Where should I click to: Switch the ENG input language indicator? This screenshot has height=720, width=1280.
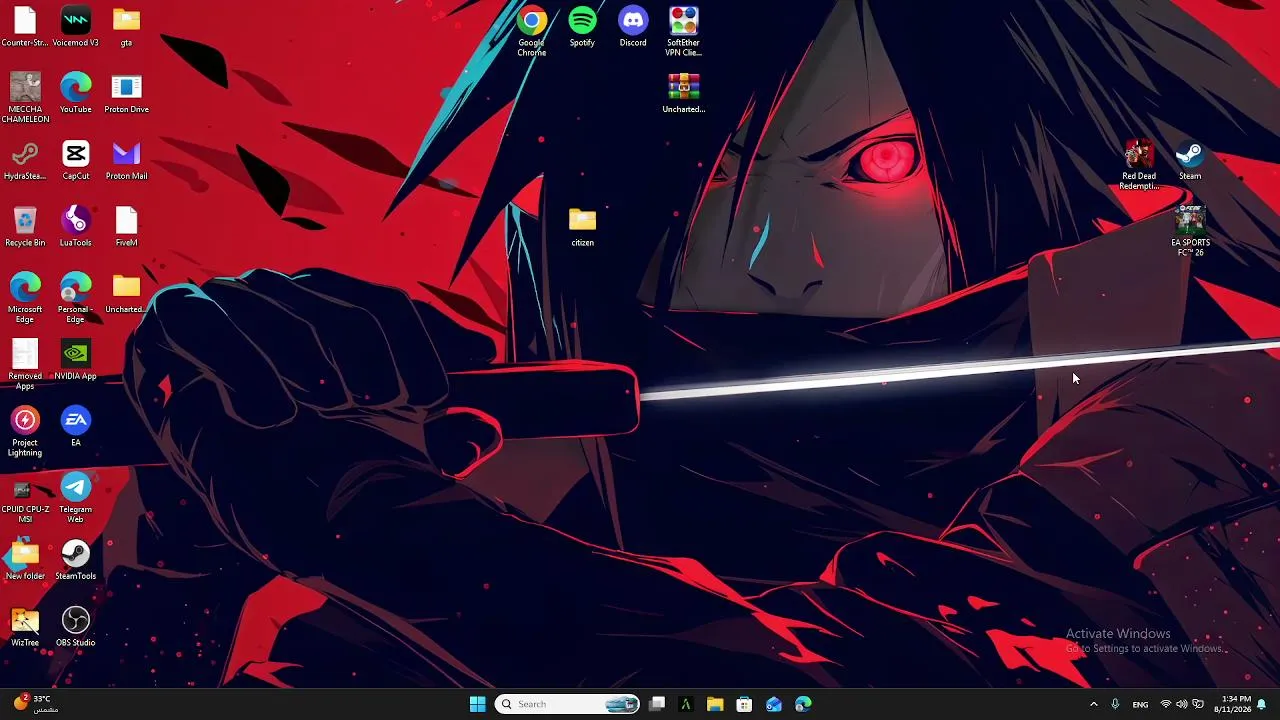click(x=1140, y=704)
